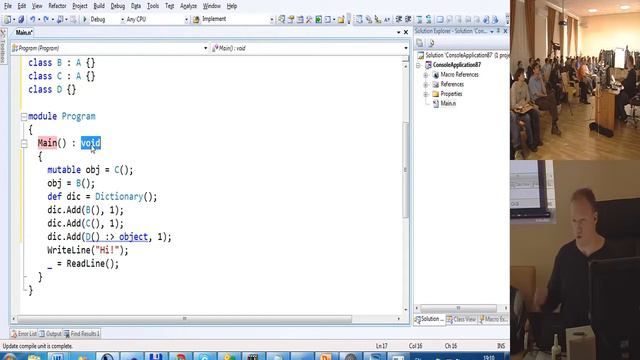Screen dimensions: 640x360
Task: Click the Show All Files icon in Solution Explorer
Action: click(431, 43)
